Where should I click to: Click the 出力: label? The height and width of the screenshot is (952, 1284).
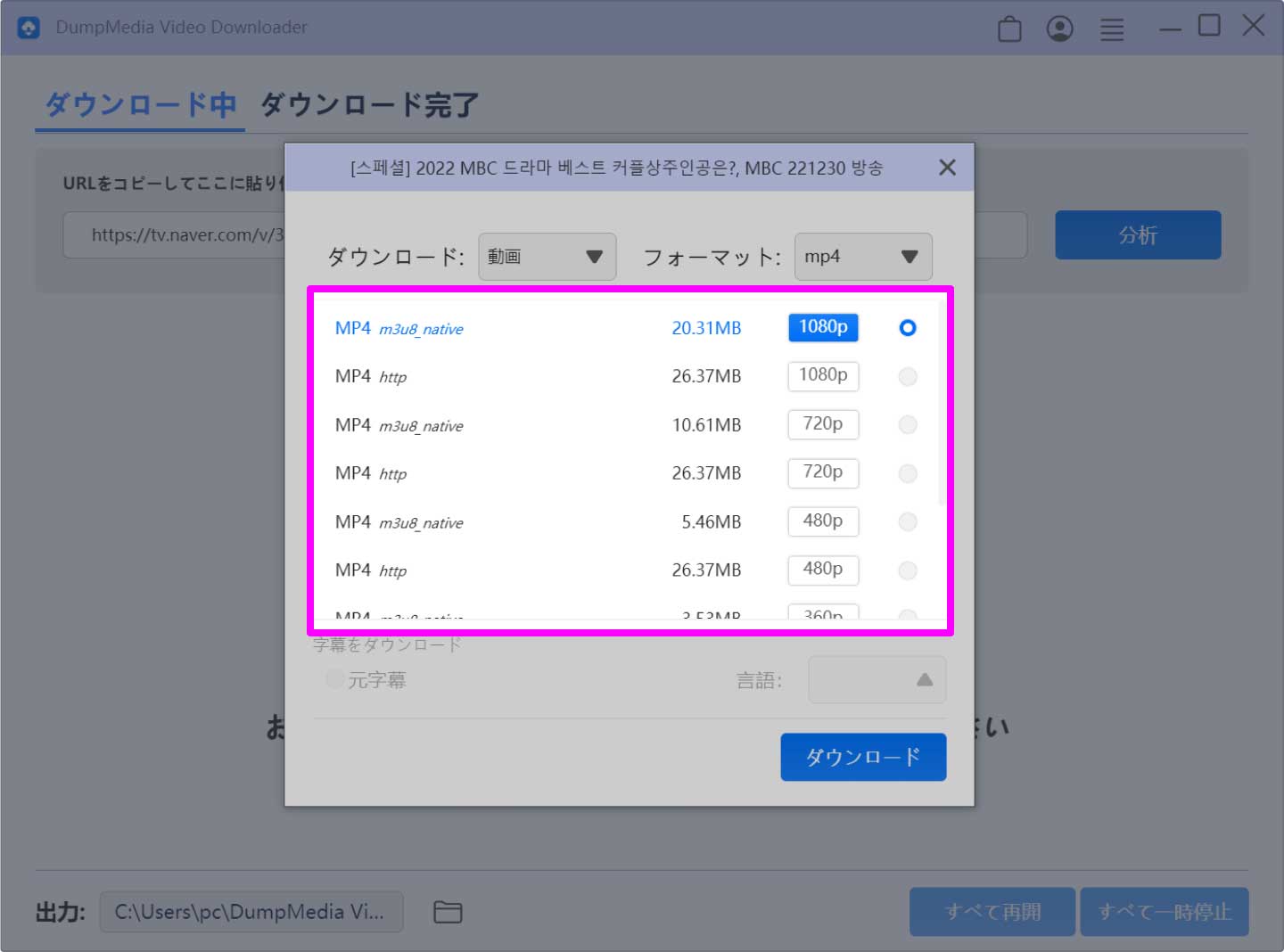[x=60, y=912]
